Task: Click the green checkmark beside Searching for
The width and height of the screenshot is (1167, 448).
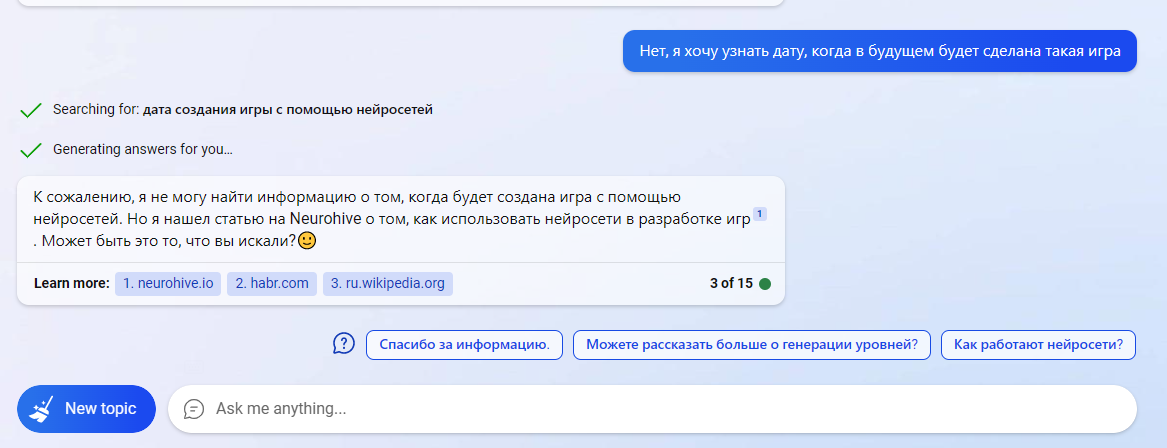Action: 31,110
